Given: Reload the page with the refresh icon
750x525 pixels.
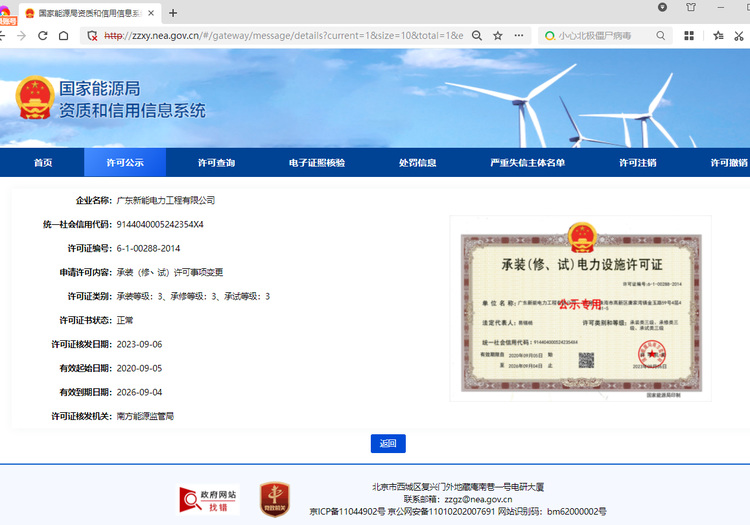Looking at the screenshot, I should tap(43, 35).
